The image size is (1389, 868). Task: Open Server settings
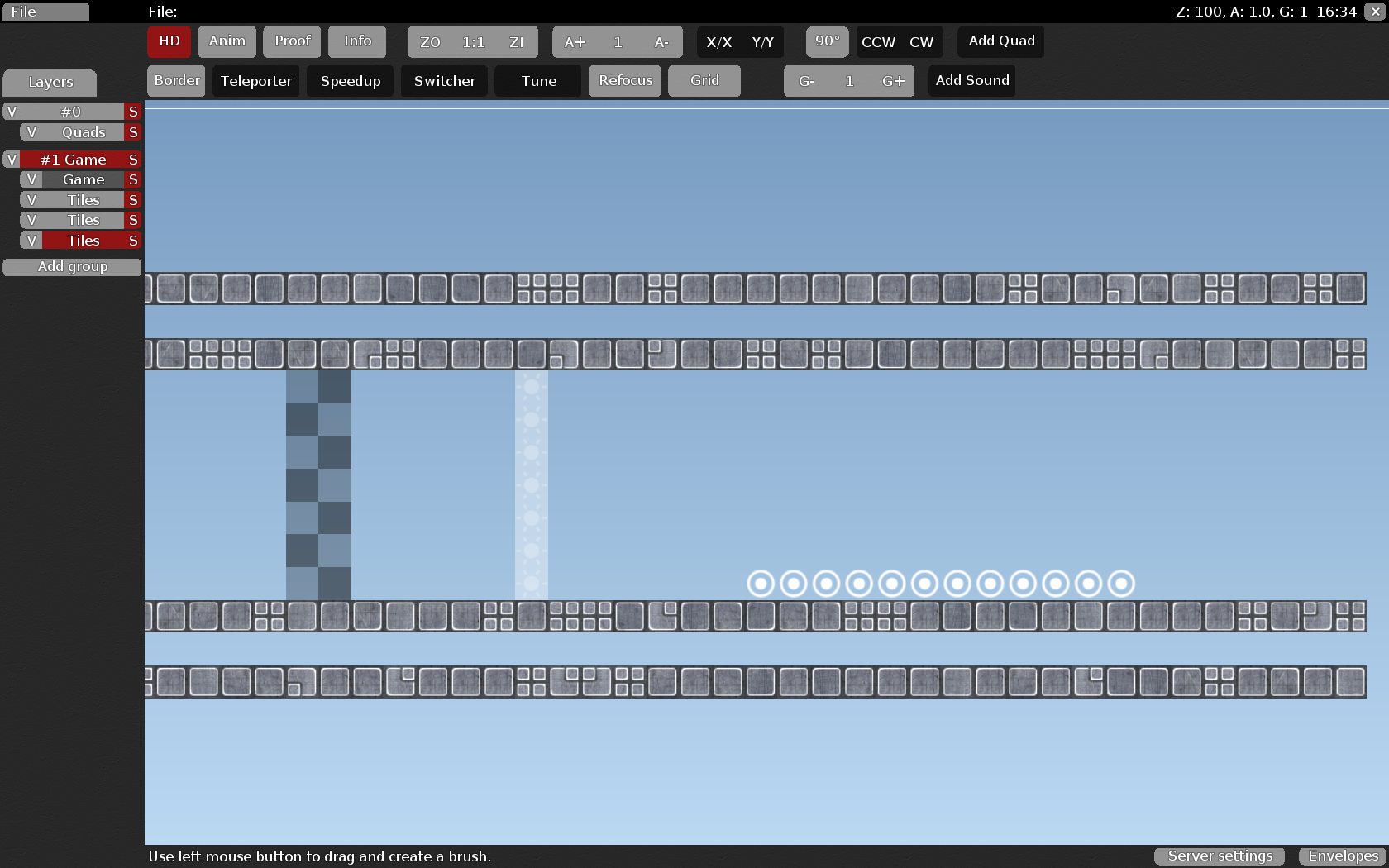[x=1219, y=856]
